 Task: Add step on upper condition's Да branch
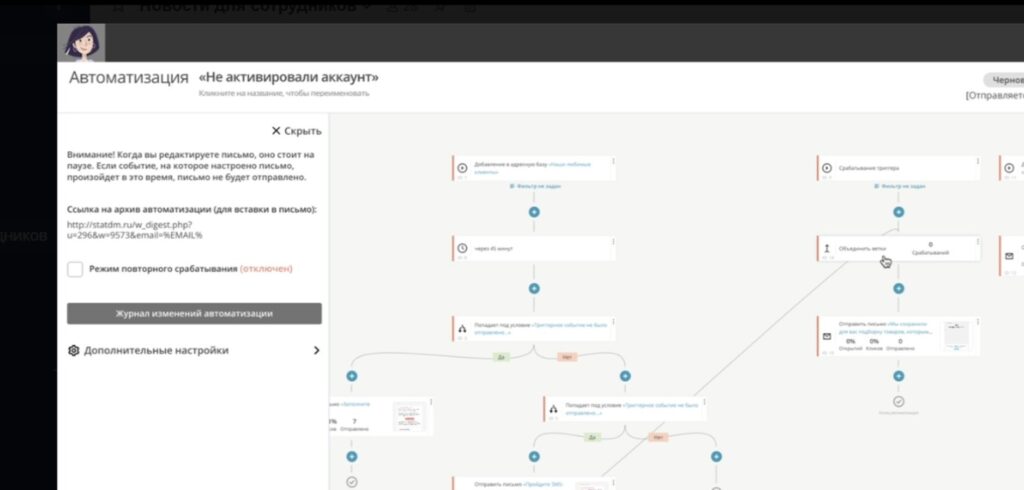pyautogui.click(x=352, y=376)
